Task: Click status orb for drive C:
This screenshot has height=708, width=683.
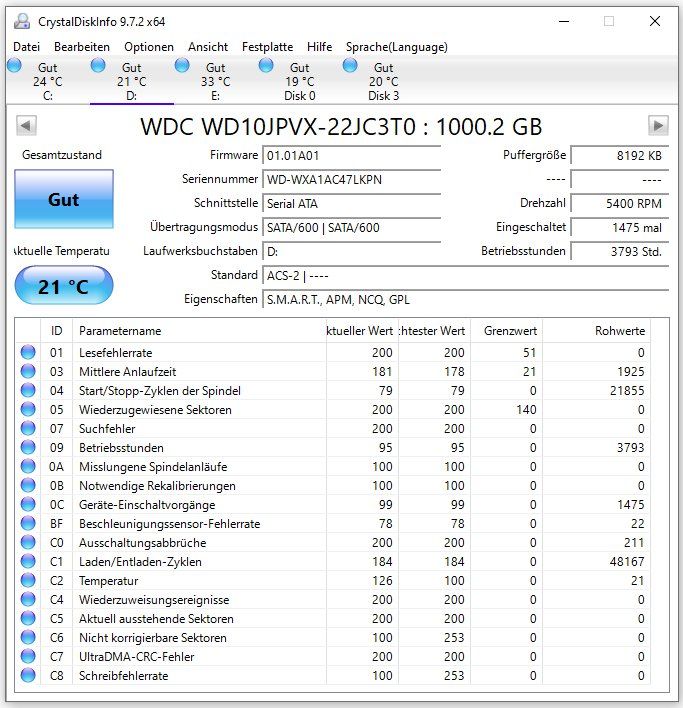Action: tap(14, 65)
